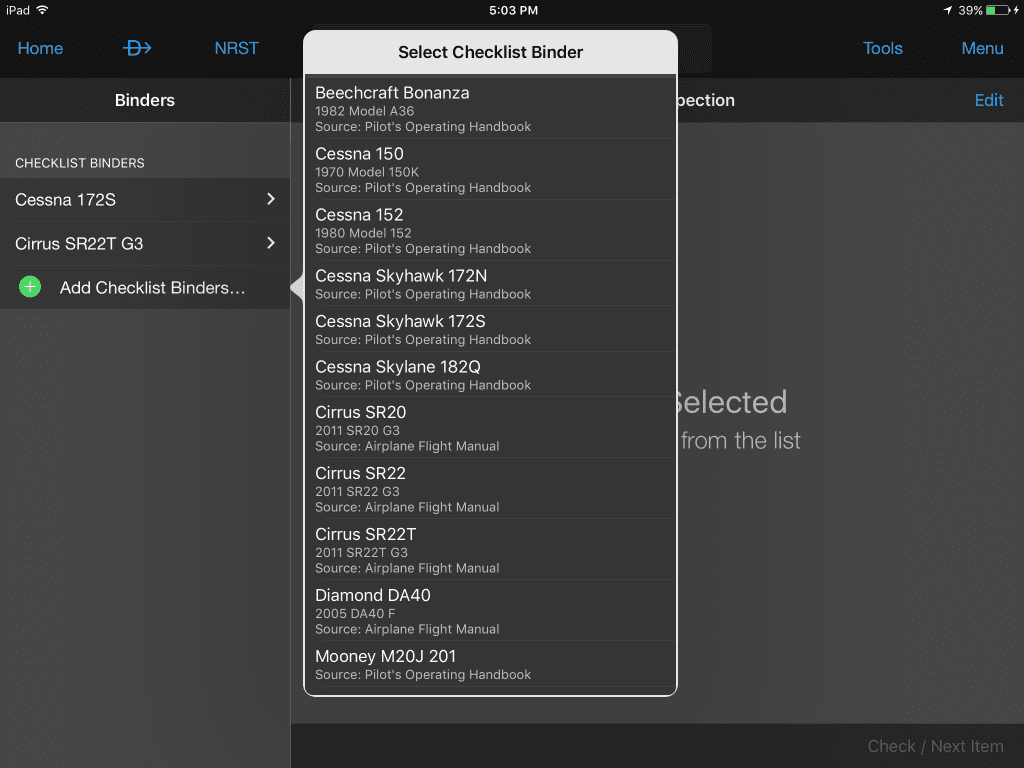Go to the Home screen

(40, 47)
